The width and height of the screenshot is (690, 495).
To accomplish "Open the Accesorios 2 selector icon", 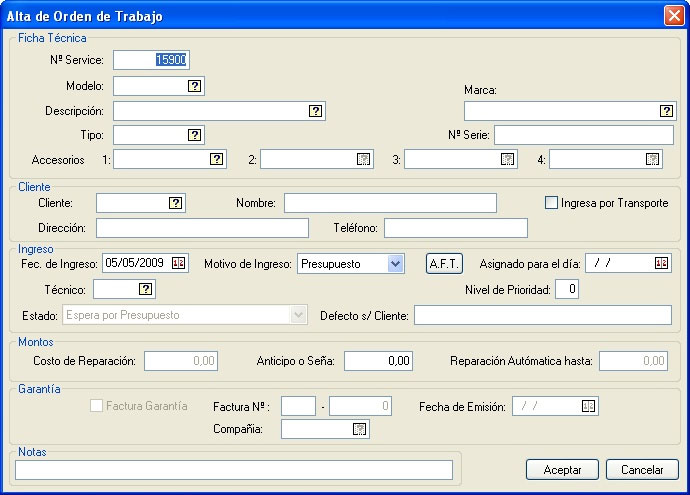I will (363, 159).
